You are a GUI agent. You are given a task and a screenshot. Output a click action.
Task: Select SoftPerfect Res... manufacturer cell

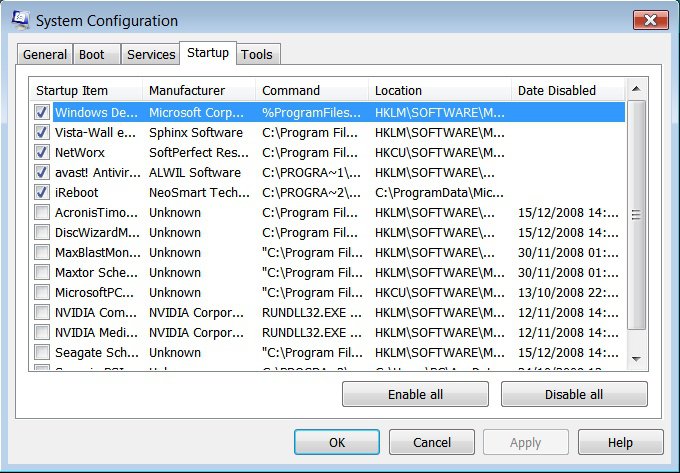pyautogui.click(x=199, y=153)
